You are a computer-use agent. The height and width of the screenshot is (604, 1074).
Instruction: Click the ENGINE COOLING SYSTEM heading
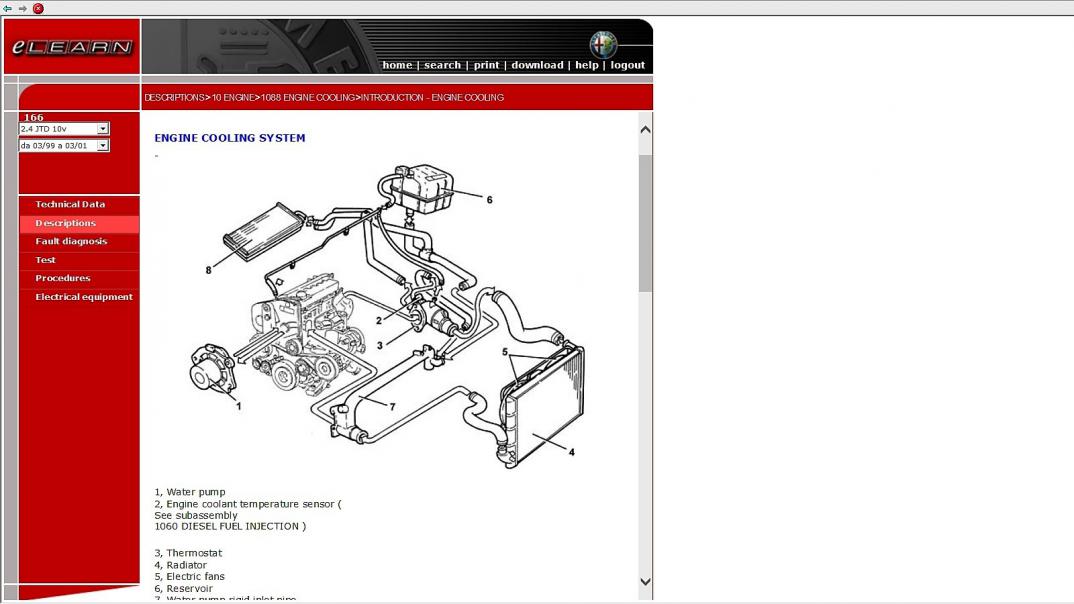click(230, 138)
